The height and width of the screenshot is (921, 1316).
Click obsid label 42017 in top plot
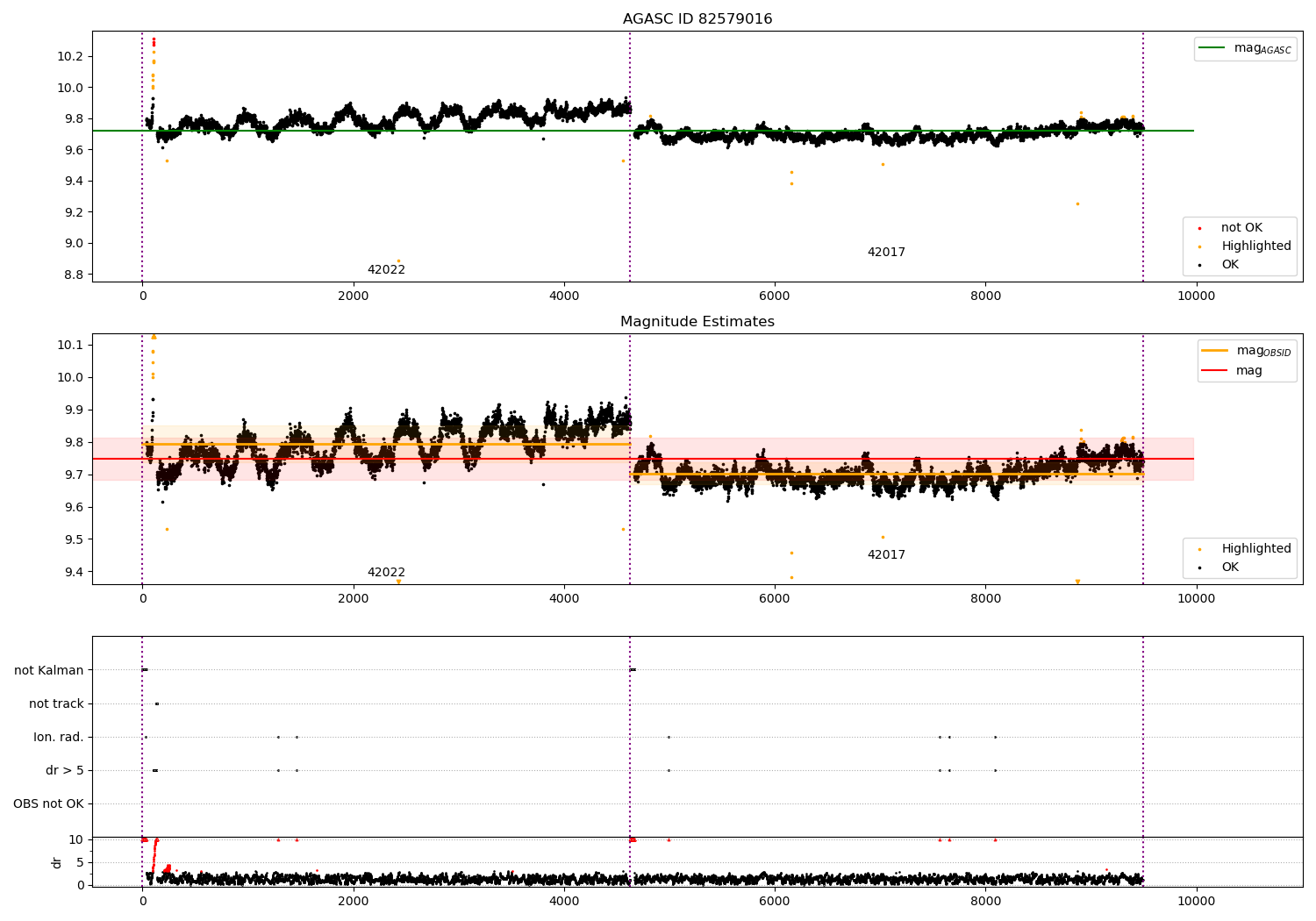click(886, 253)
